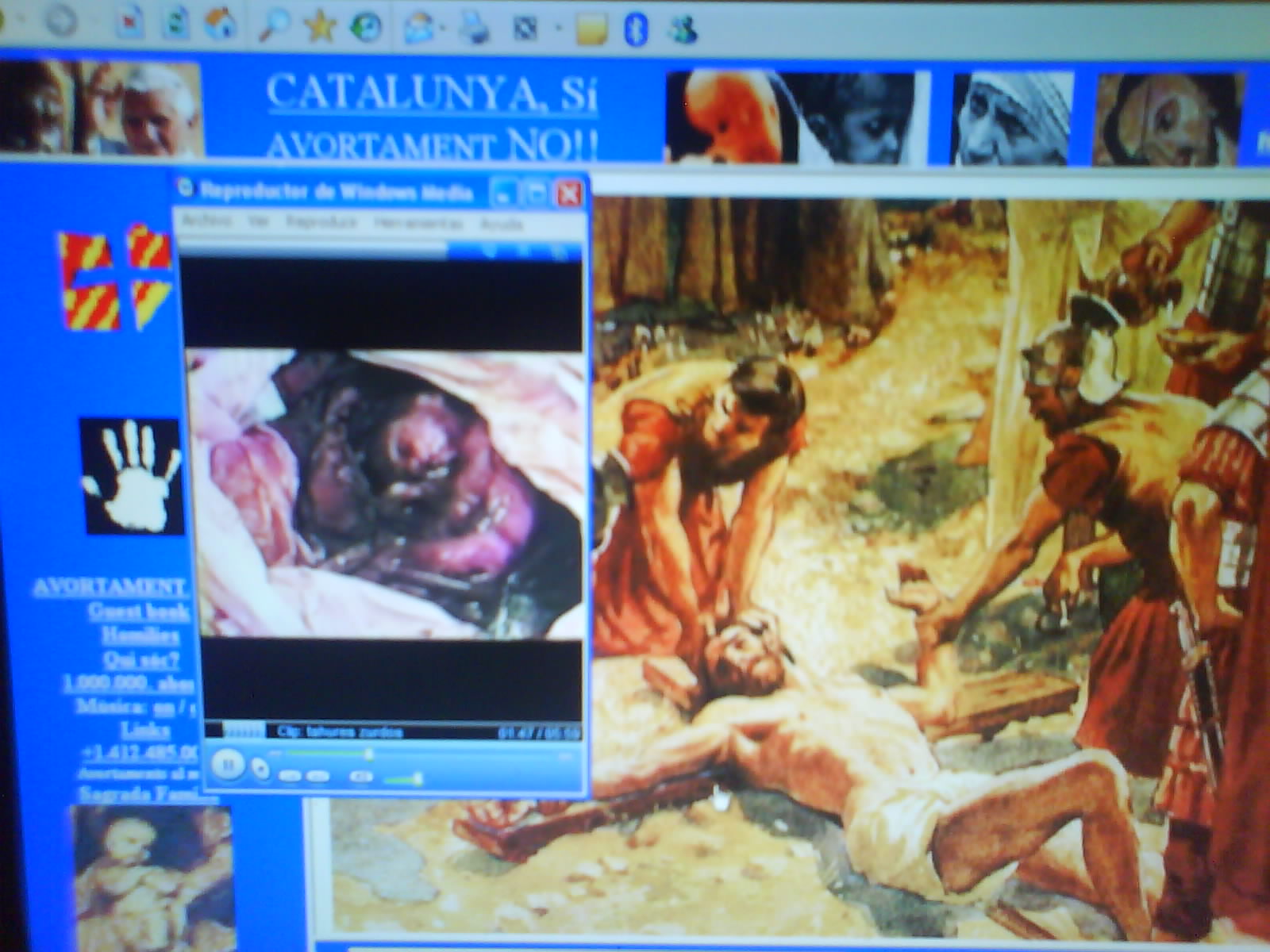Pause playback with the round pause button
This screenshot has height=952, width=1270.
pos(228,765)
